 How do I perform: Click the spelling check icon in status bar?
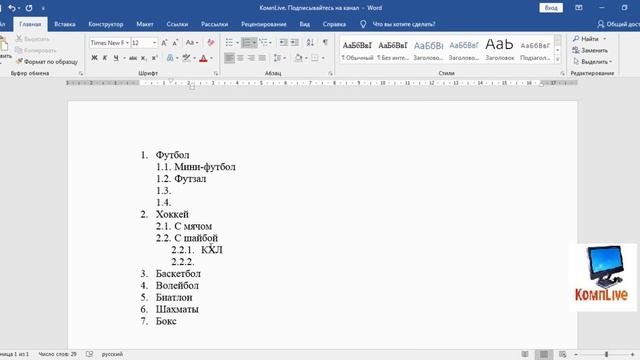[x=89, y=354]
